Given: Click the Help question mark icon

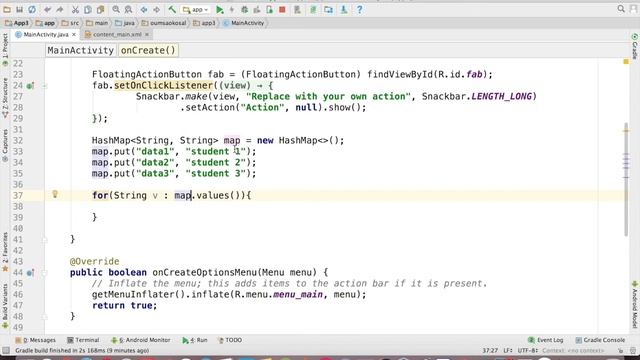Looking at the screenshot, I should click(x=359, y=9).
